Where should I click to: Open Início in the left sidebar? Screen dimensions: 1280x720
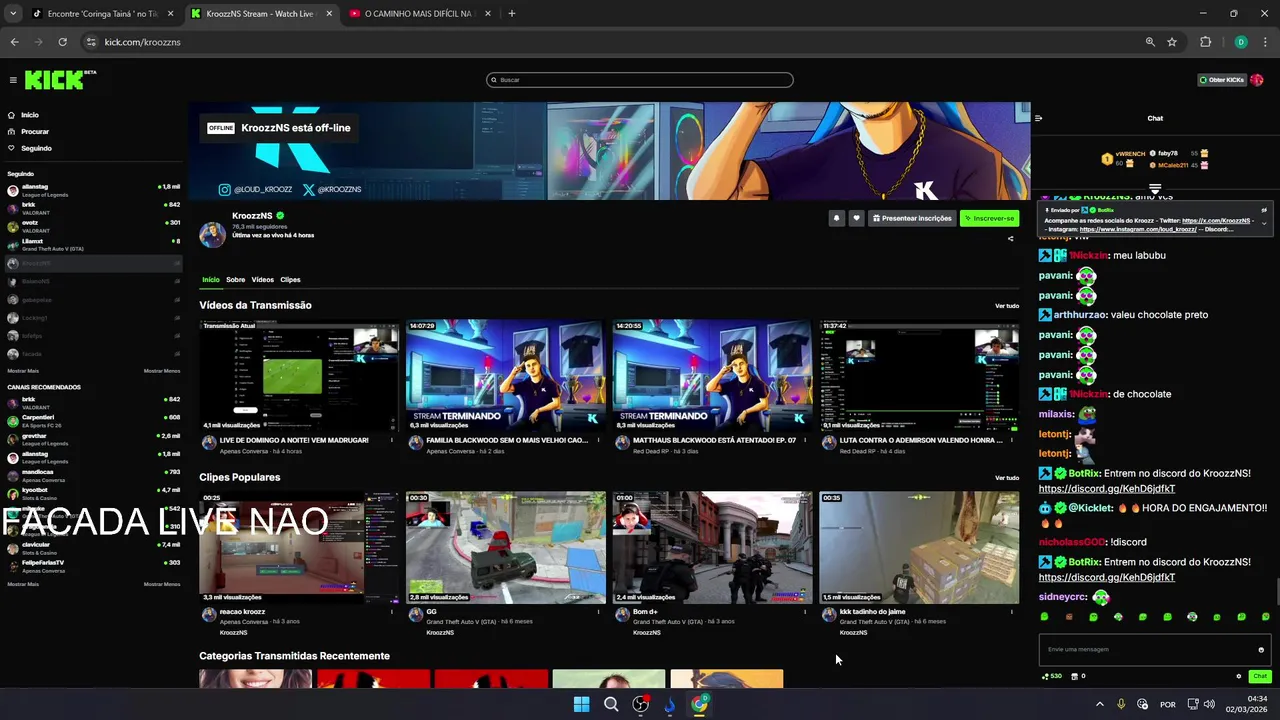(x=29, y=115)
